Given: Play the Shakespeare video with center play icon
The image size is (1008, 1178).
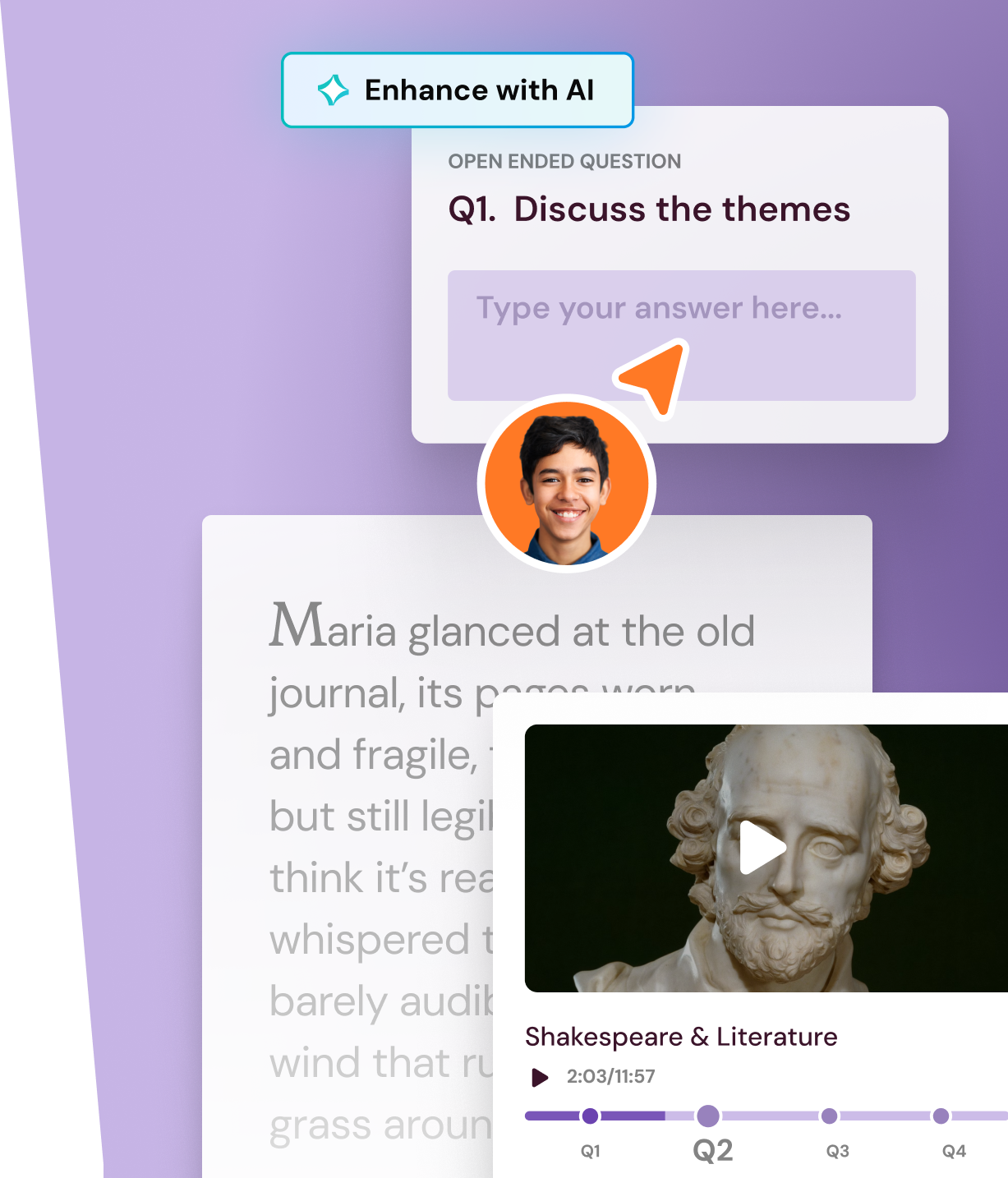Looking at the screenshot, I should [762, 847].
